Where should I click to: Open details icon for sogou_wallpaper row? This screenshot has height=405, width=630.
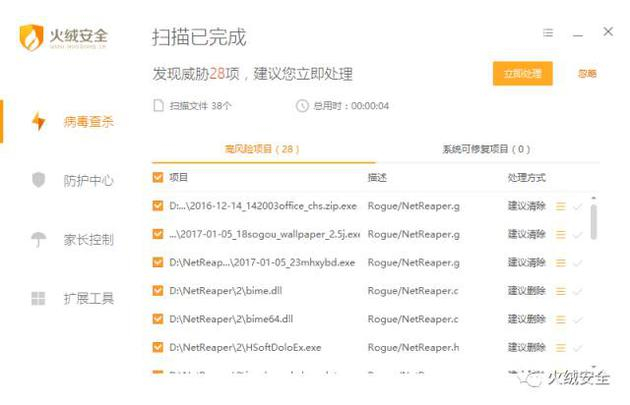point(560,235)
